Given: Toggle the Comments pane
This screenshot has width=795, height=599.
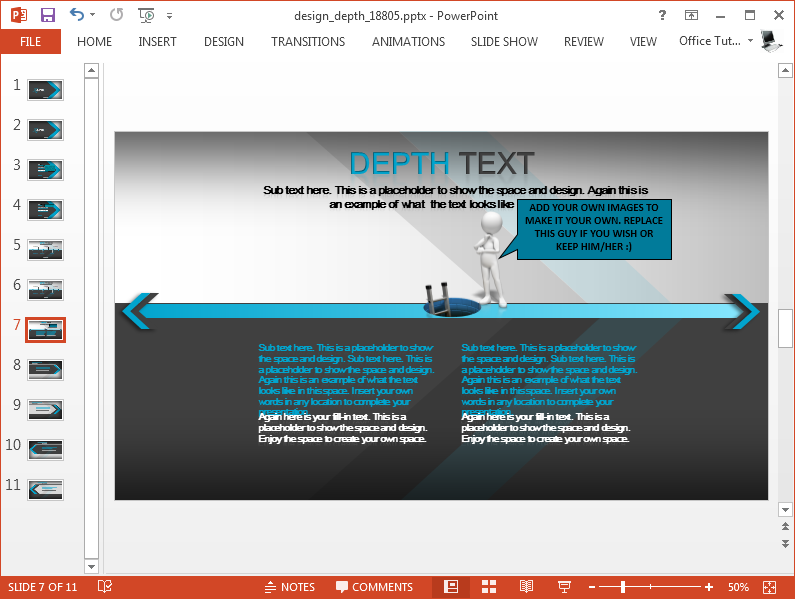Looking at the screenshot, I should 374,587.
